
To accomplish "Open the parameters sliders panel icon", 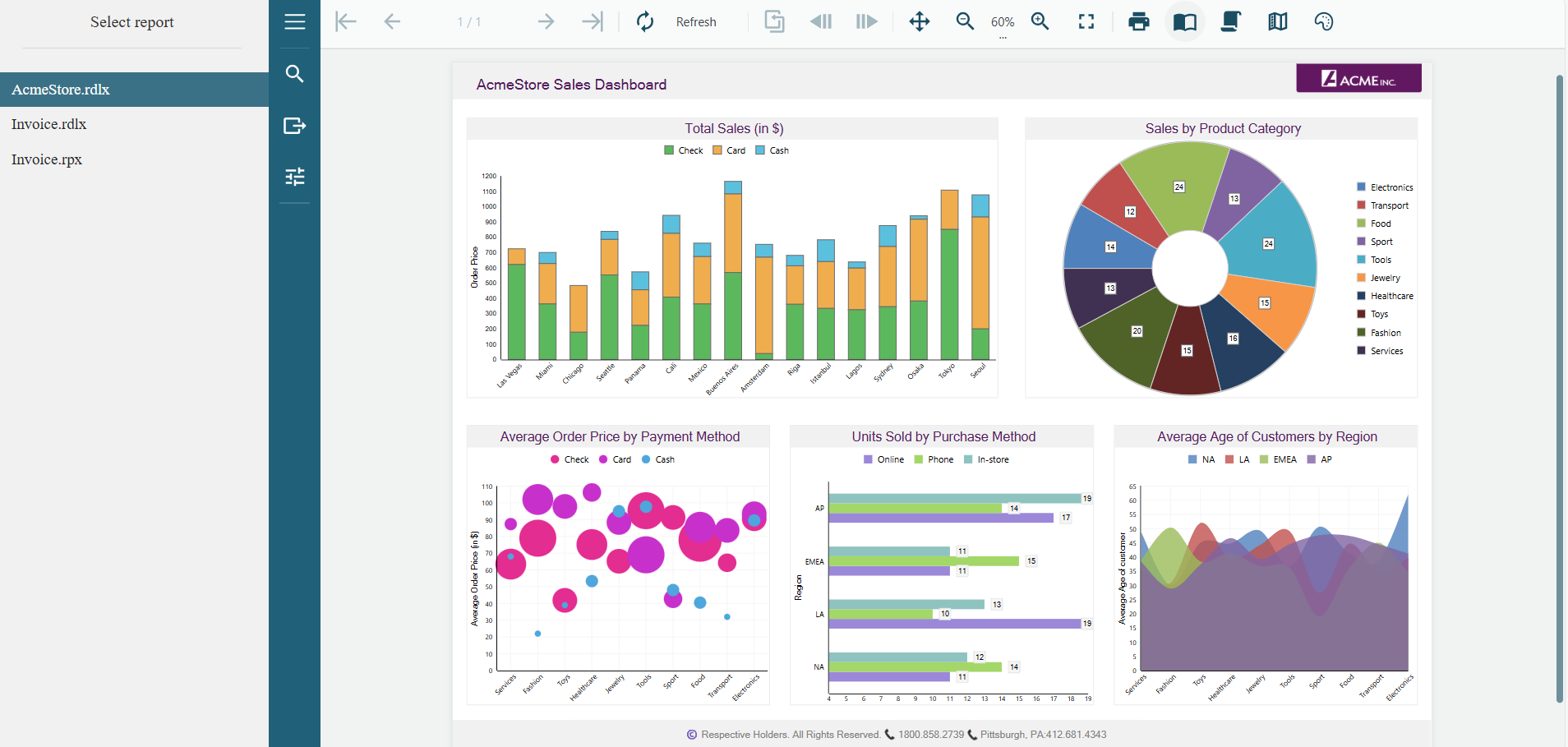I will pyautogui.click(x=294, y=177).
